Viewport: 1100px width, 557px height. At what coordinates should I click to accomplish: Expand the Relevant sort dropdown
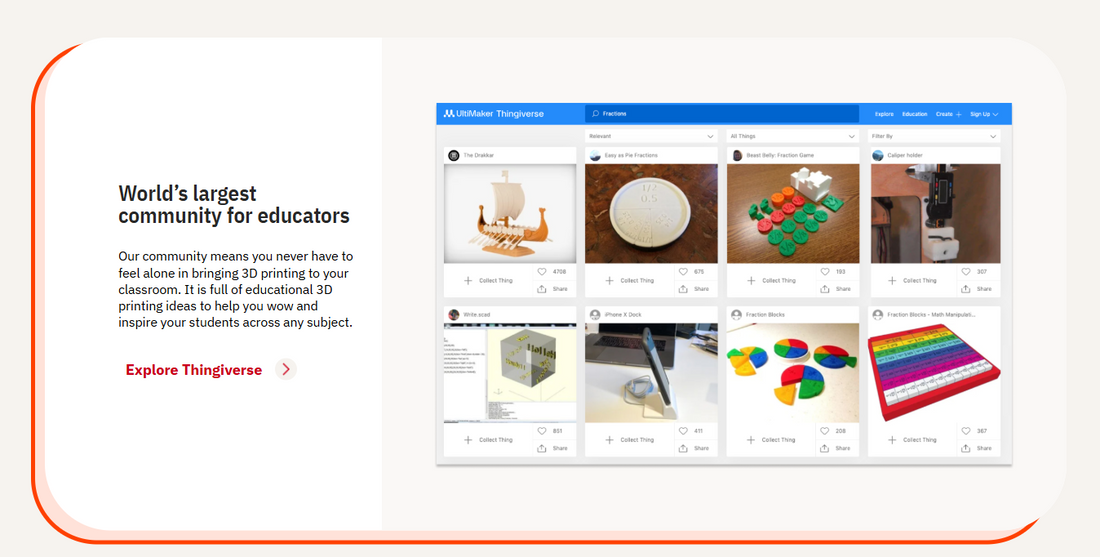tap(650, 136)
